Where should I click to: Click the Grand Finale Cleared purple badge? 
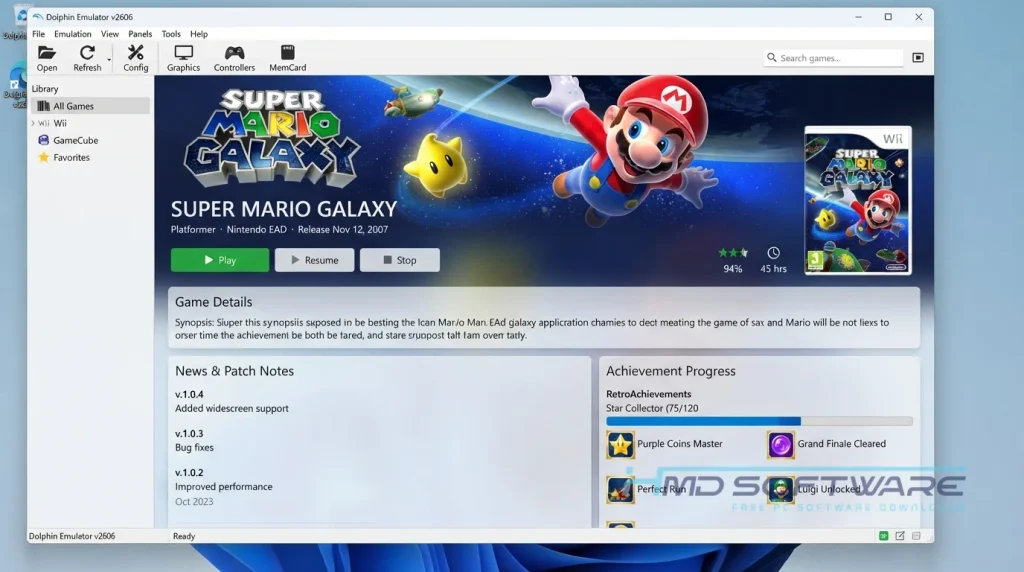coord(780,445)
